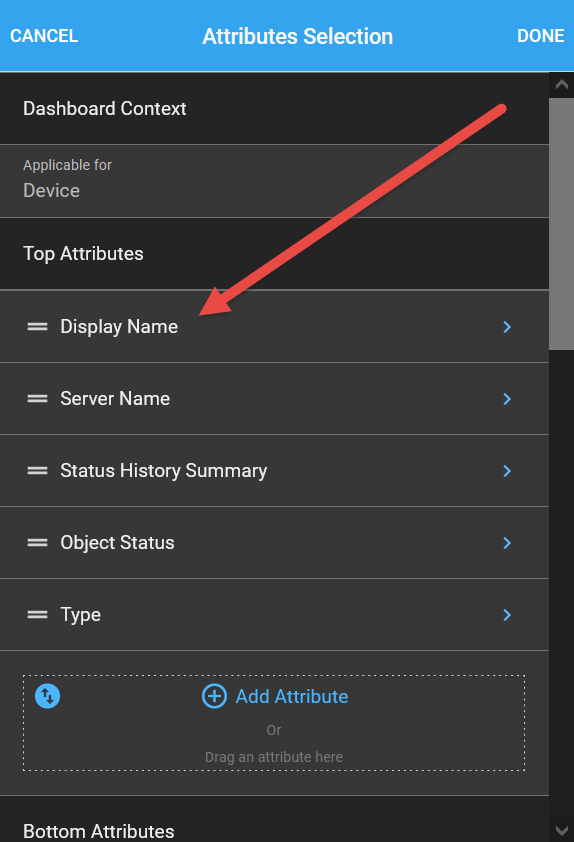This screenshot has height=842, width=574.
Task: Expand the Display Name attribute chevron
Action: point(507,326)
